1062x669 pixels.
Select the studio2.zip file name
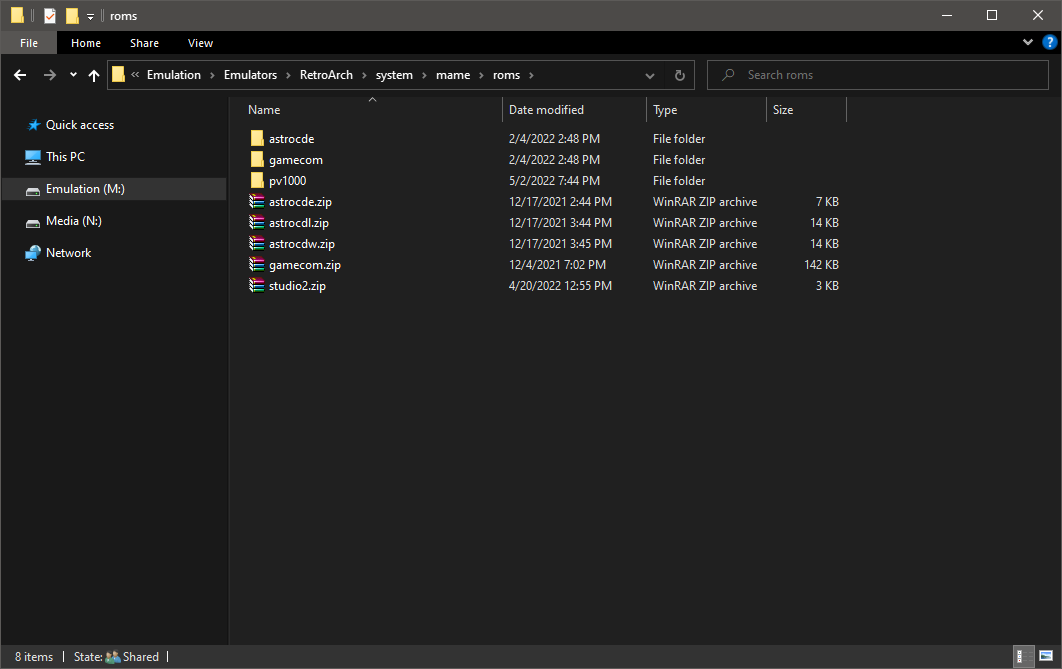click(x=297, y=286)
